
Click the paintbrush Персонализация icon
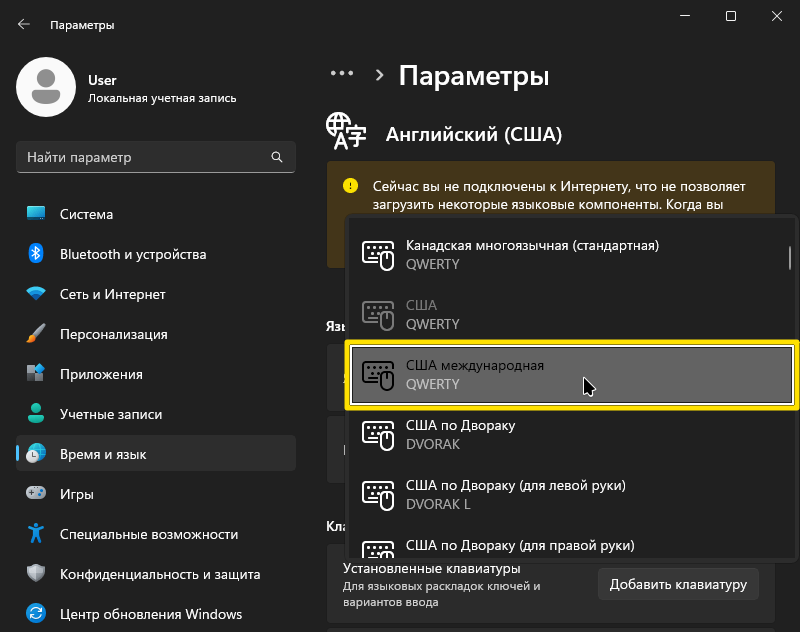pos(36,334)
